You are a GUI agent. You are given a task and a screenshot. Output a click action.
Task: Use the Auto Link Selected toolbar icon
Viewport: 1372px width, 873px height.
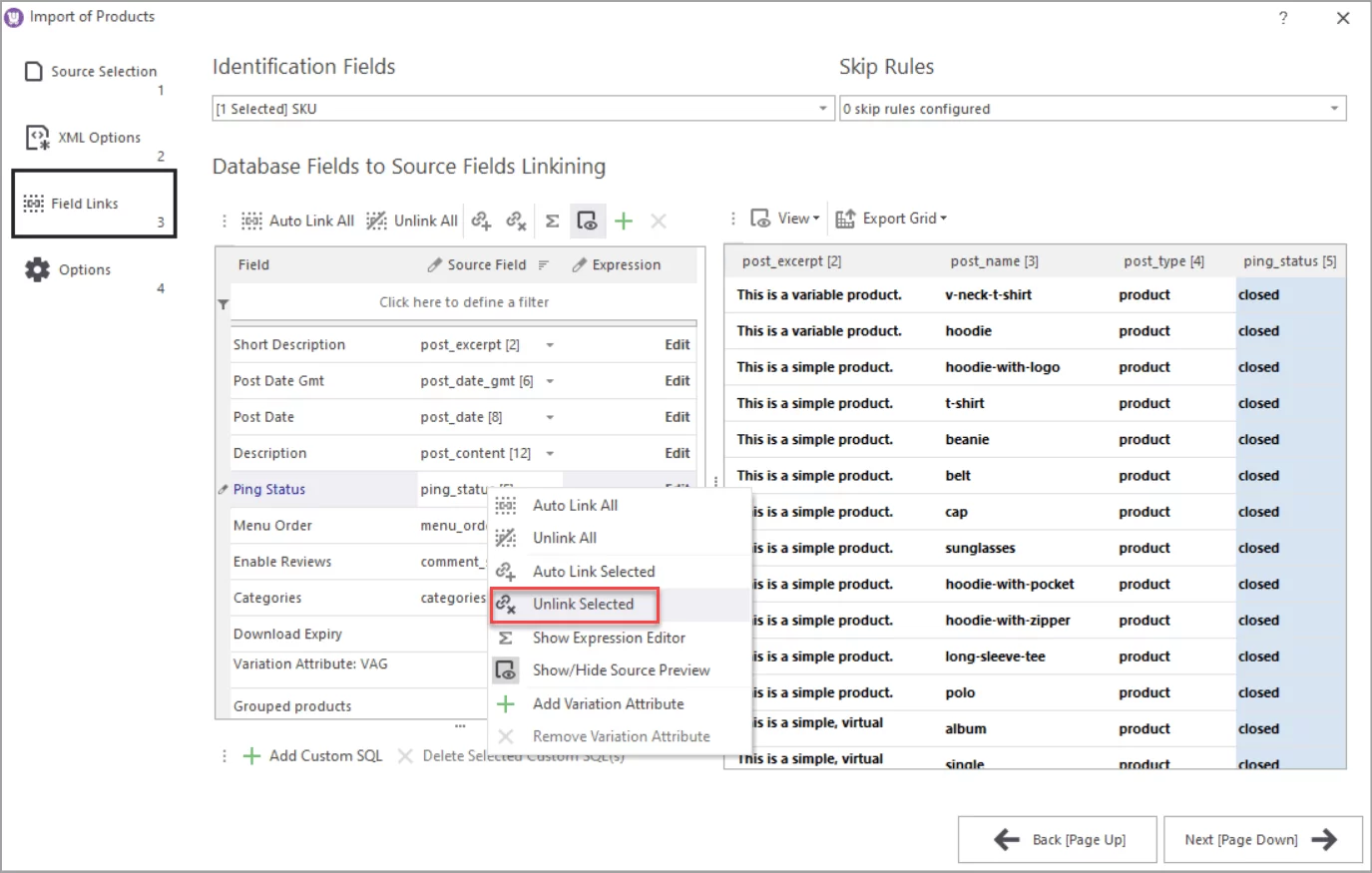(482, 220)
